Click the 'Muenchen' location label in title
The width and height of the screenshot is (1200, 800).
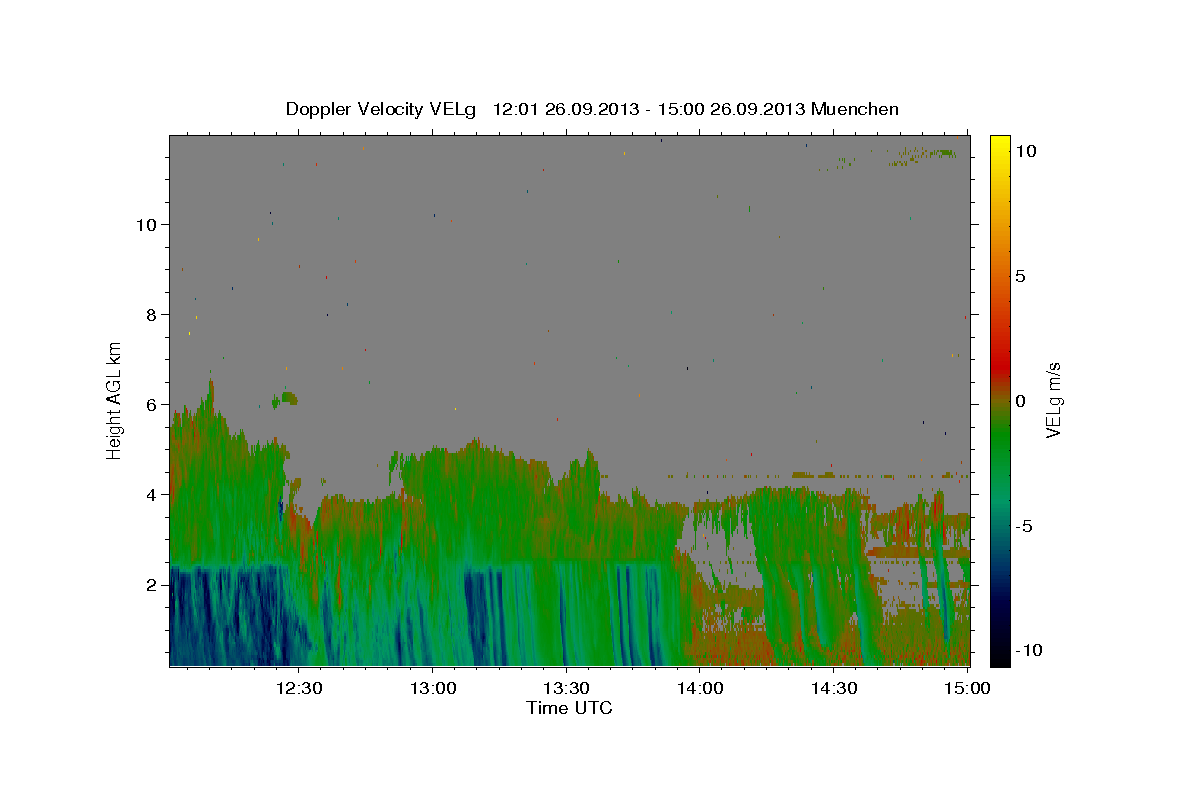pyautogui.click(x=855, y=109)
